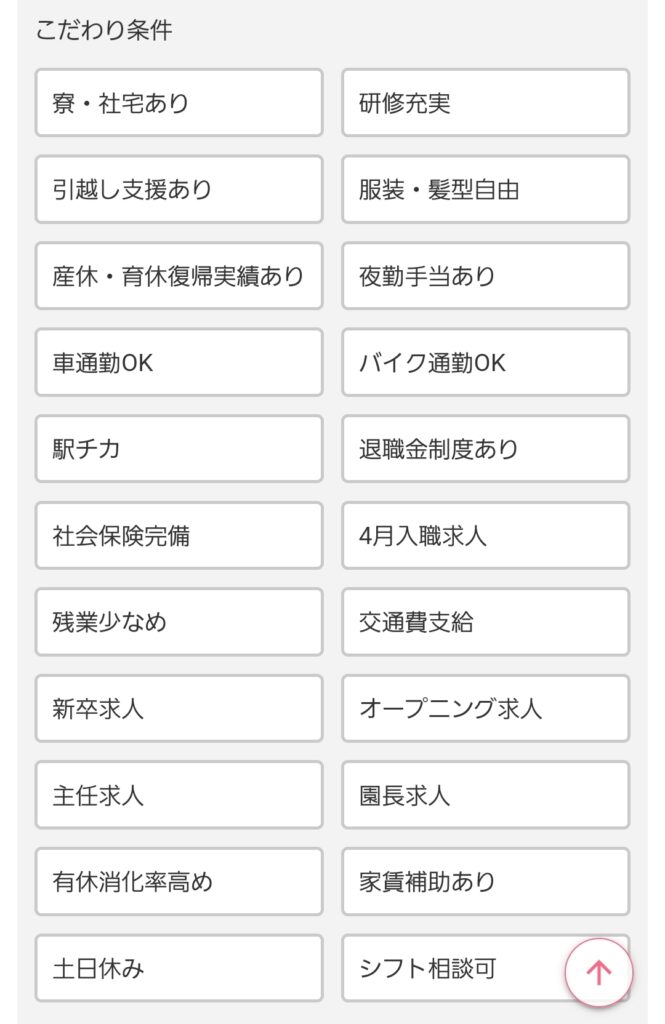This screenshot has width=665, height=1024.
Task: Click the バイク通勤OK filter
Action: coord(485,363)
